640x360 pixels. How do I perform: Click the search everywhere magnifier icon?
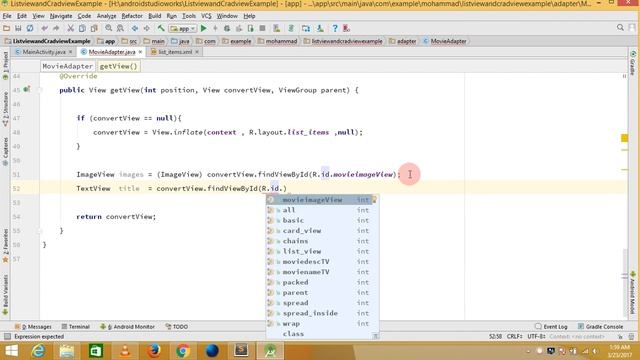[620, 27]
